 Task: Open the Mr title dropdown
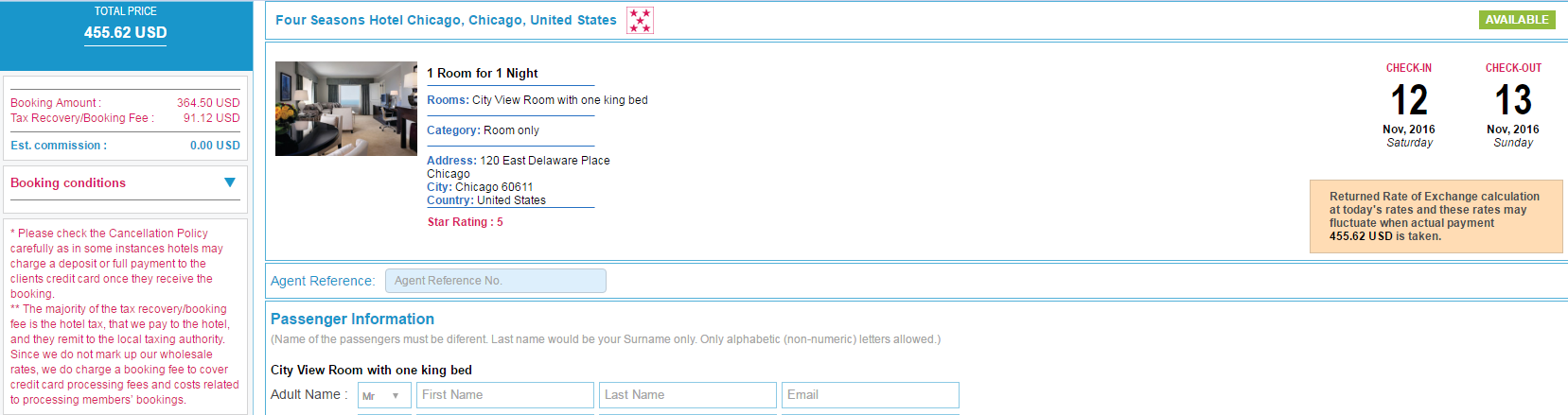(x=384, y=395)
